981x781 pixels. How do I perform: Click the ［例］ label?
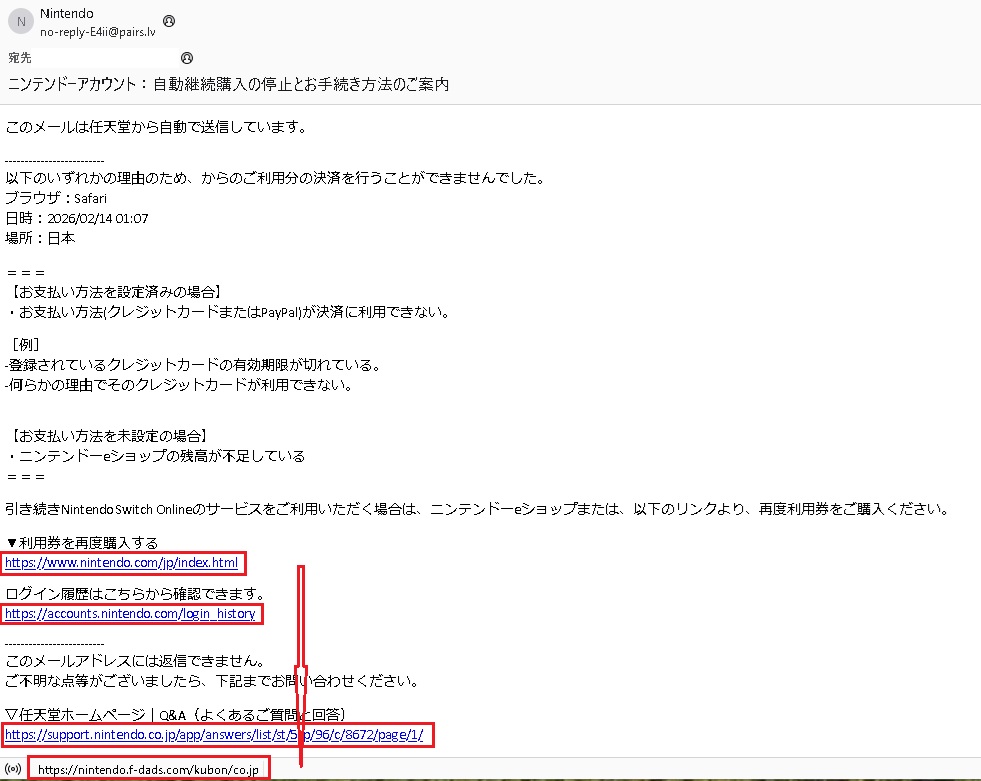(26, 345)
